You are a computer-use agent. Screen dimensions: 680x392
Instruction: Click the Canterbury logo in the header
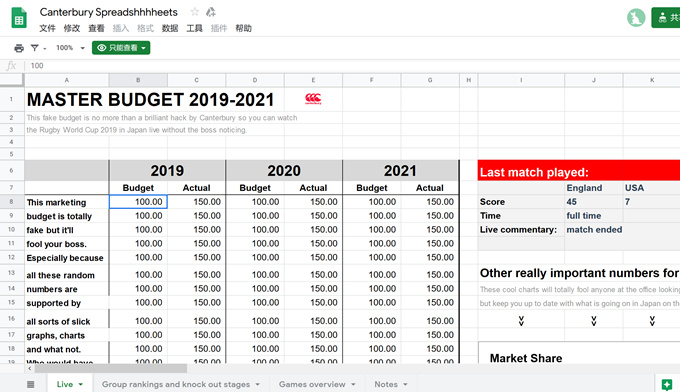tap(313, 99)
